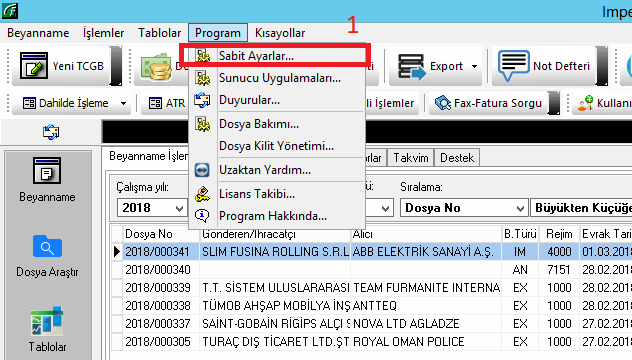Image resolution: width=632 pixels, height=360 pixels.
Task: Click NOVA LTD AGLADZE cell
Action: (426, 323)
